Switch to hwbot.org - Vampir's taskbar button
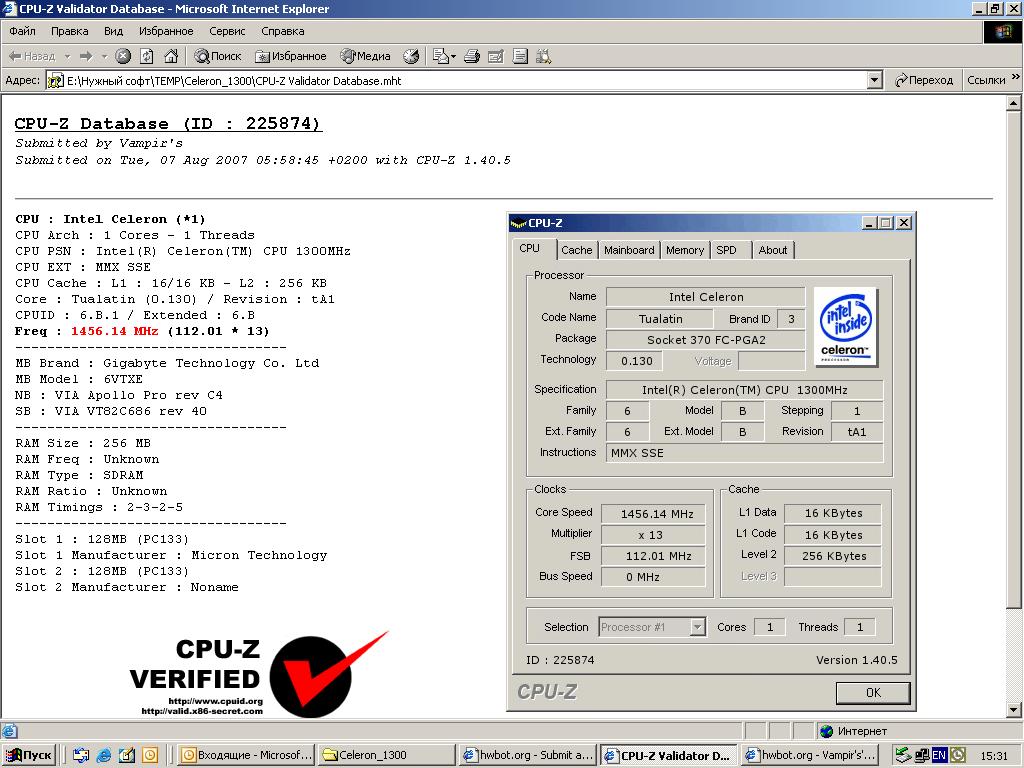 [810, 755]
